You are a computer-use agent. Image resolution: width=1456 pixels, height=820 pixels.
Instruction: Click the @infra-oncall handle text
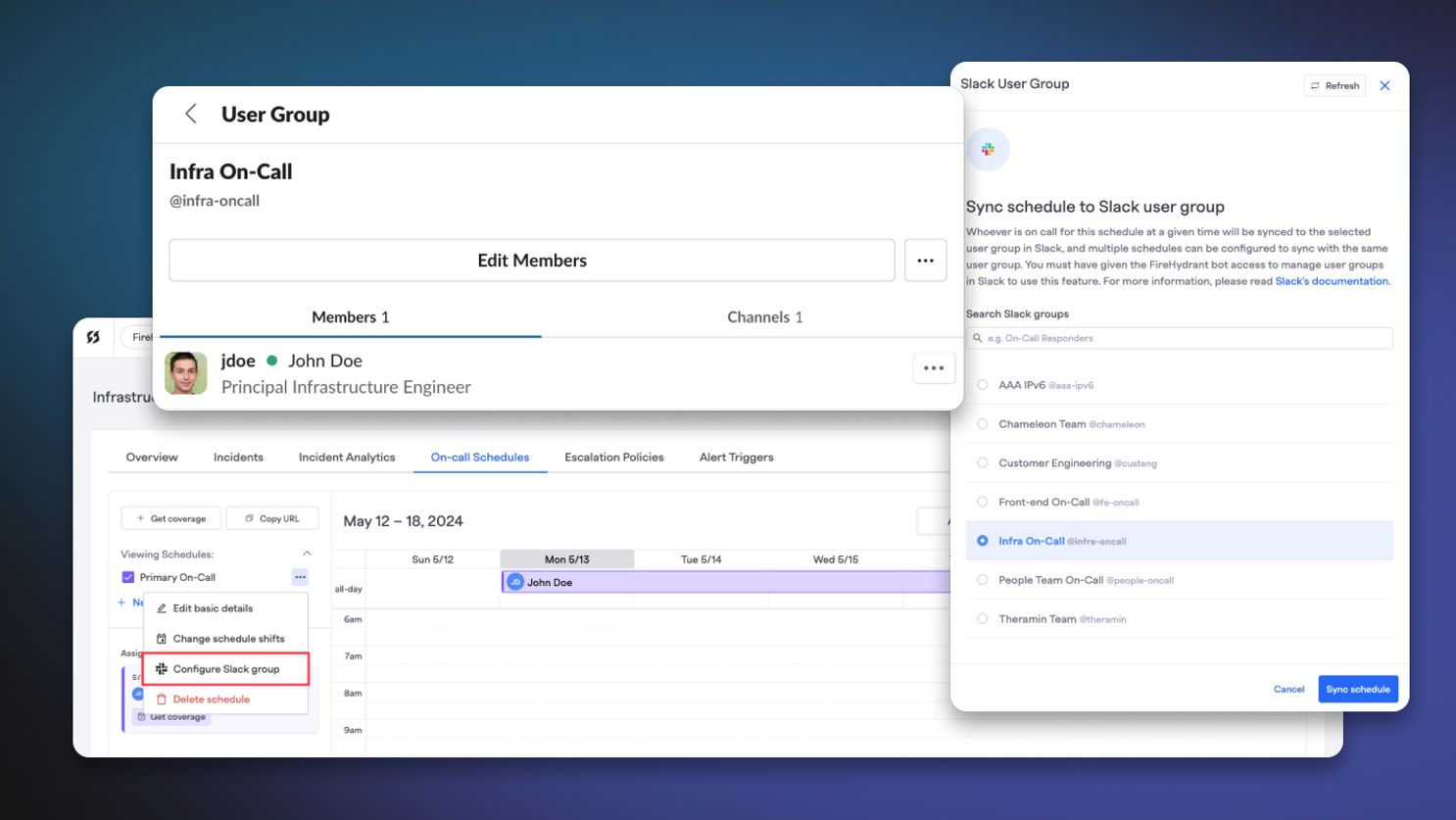(x=215, y=201)
